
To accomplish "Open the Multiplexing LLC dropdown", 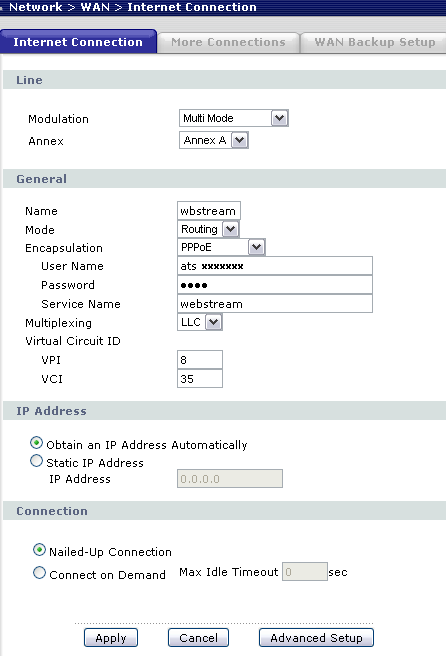I will [x=200, y=322].
